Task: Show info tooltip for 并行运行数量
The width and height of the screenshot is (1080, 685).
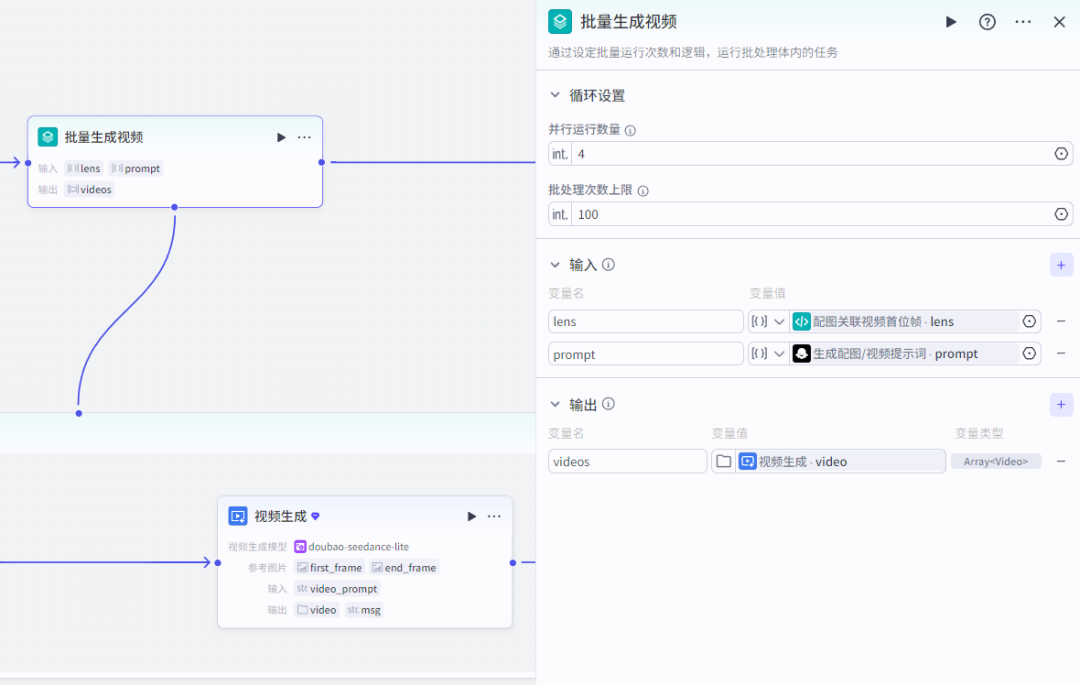Action: click(x=630, y=130)
